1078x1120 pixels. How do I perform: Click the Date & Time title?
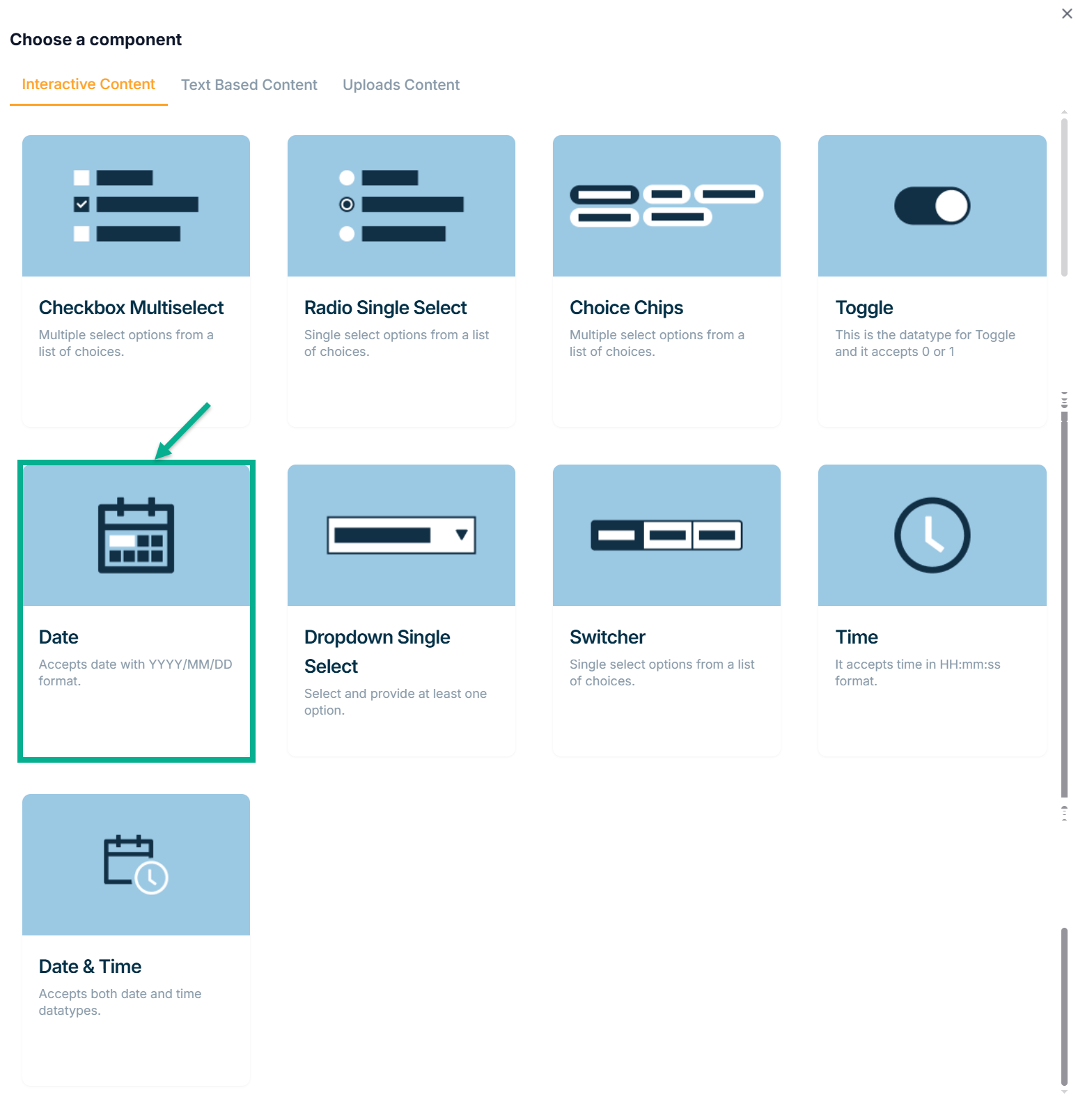click(90, 967)
